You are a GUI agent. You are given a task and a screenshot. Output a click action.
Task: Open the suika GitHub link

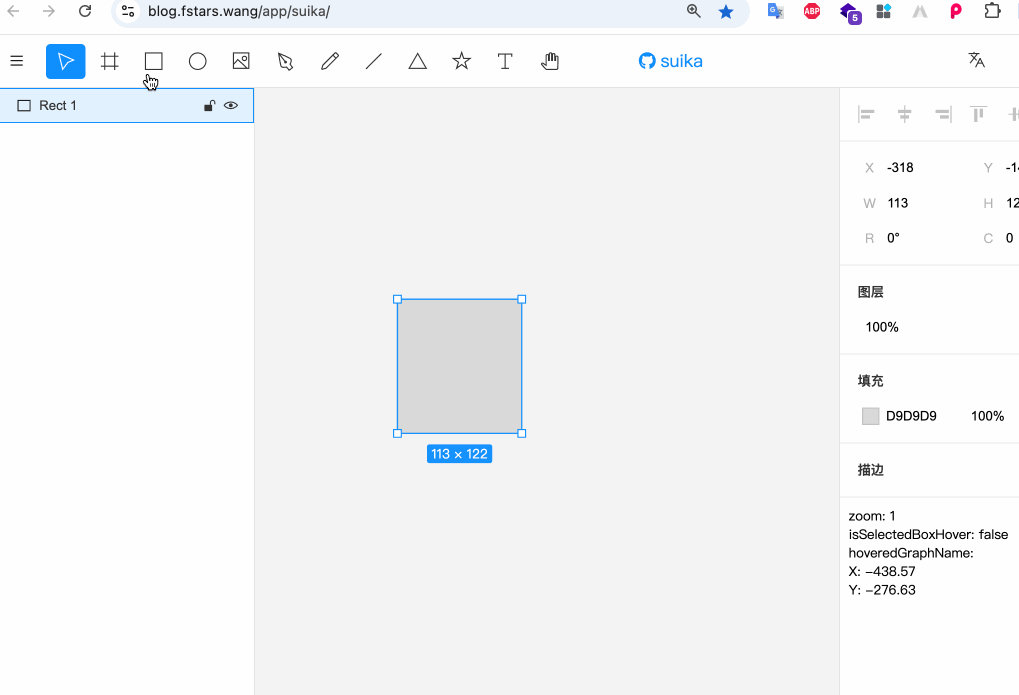(670, 61)
